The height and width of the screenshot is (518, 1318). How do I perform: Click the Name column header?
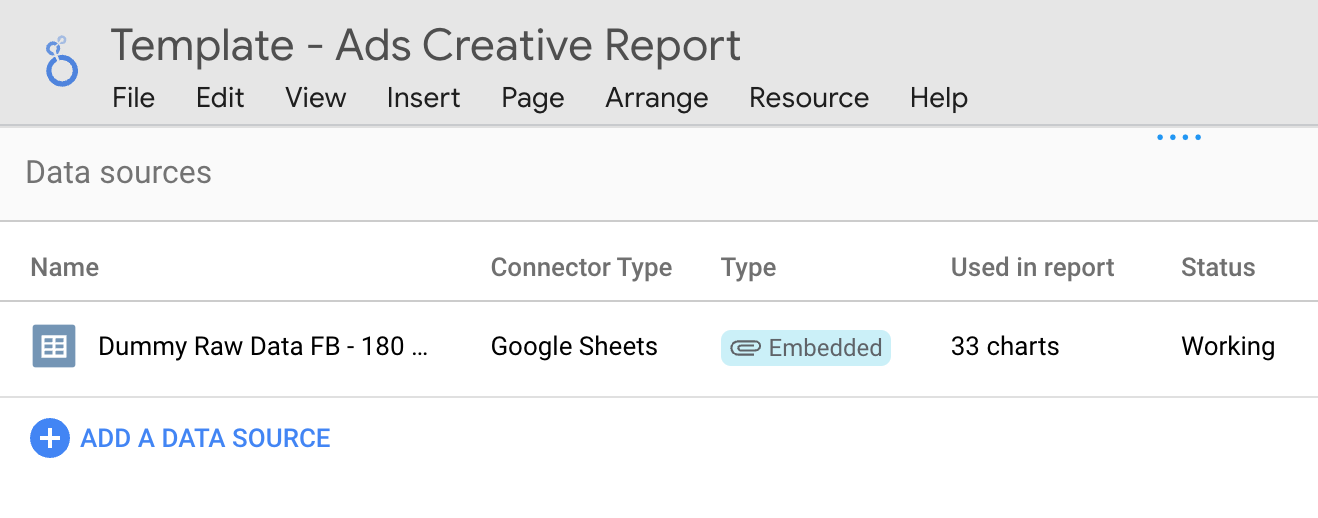click(65, 267)
